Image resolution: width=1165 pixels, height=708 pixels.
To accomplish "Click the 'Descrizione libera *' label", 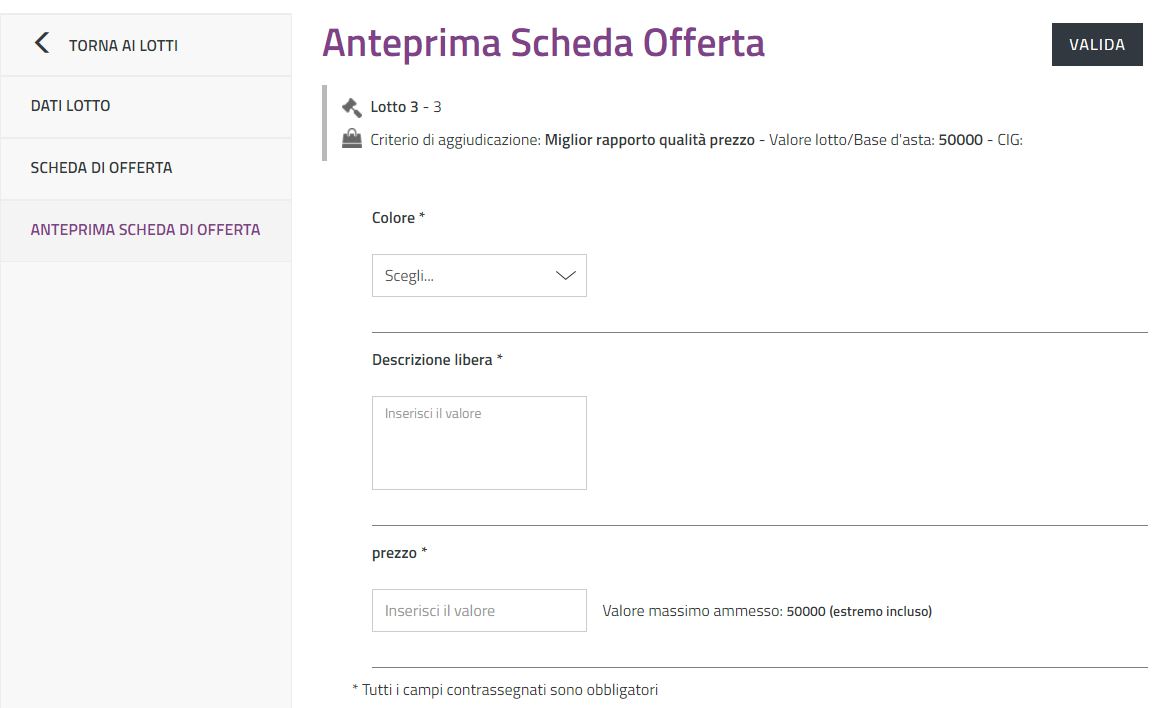I will 437,360.
